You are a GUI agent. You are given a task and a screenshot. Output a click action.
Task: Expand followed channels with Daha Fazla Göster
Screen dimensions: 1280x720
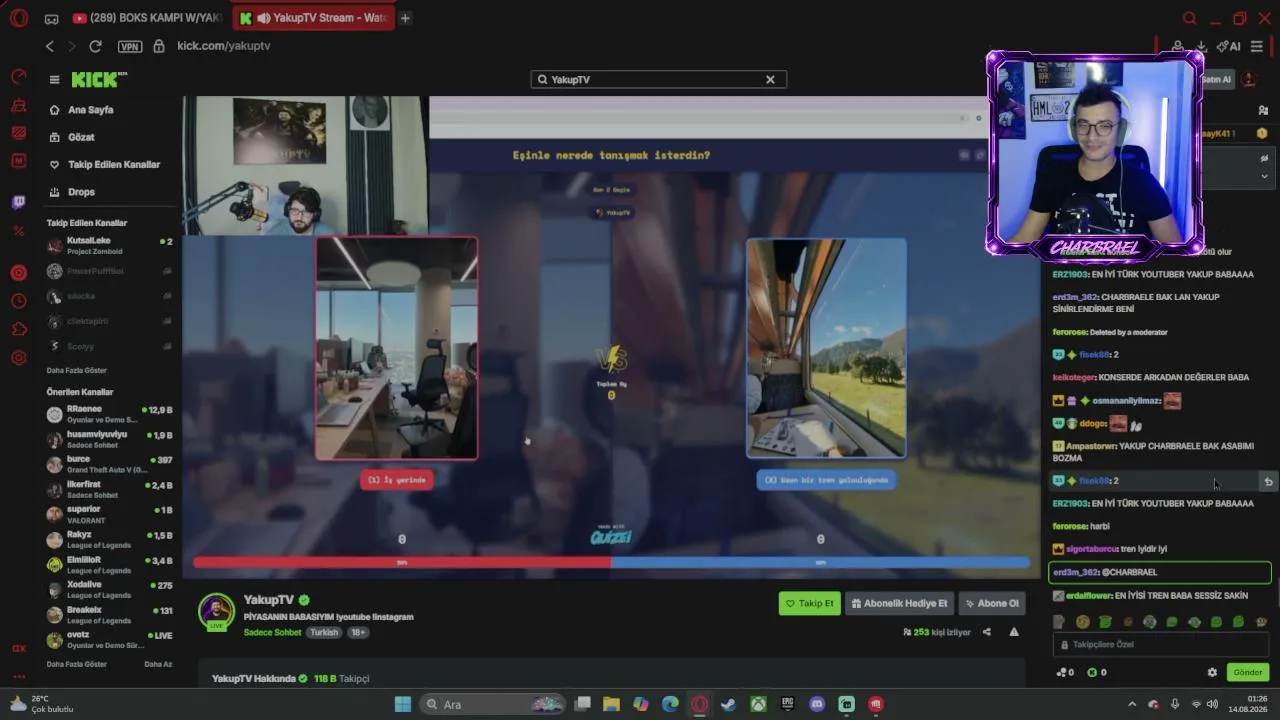76,370
